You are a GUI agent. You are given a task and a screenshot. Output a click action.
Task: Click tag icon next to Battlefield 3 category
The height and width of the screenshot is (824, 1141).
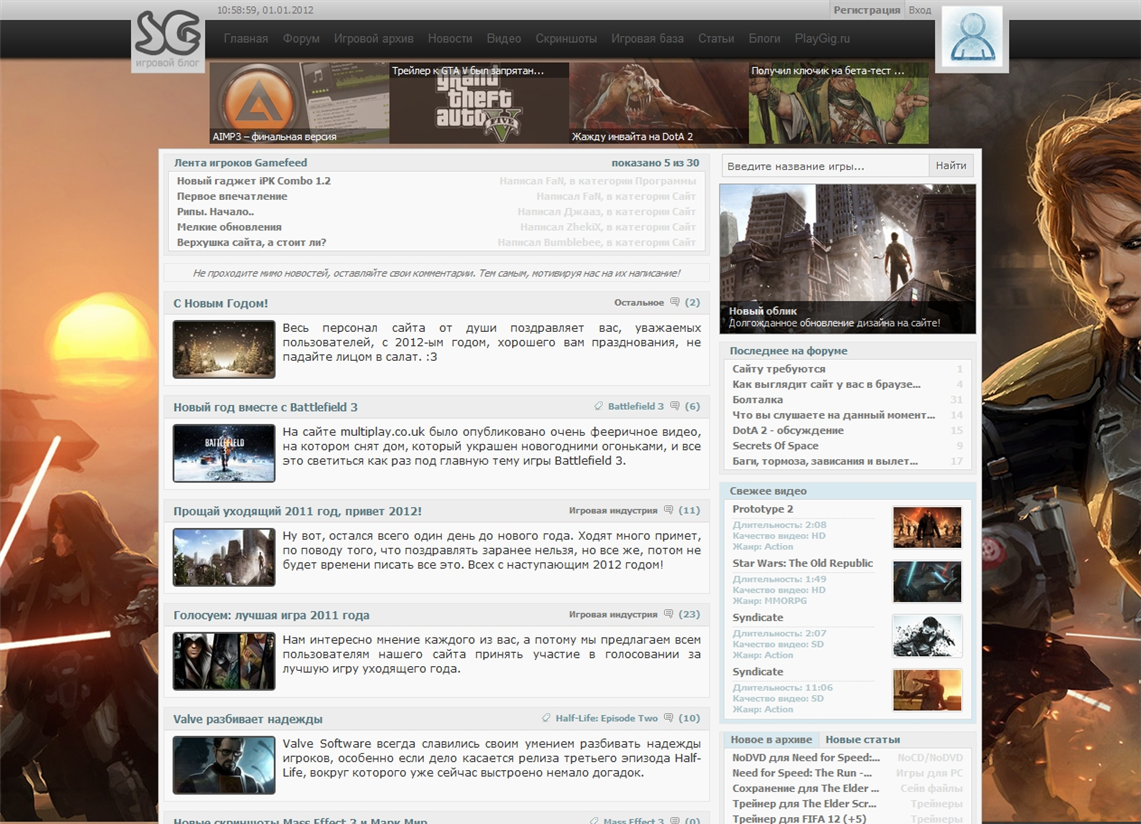point(598,407)
